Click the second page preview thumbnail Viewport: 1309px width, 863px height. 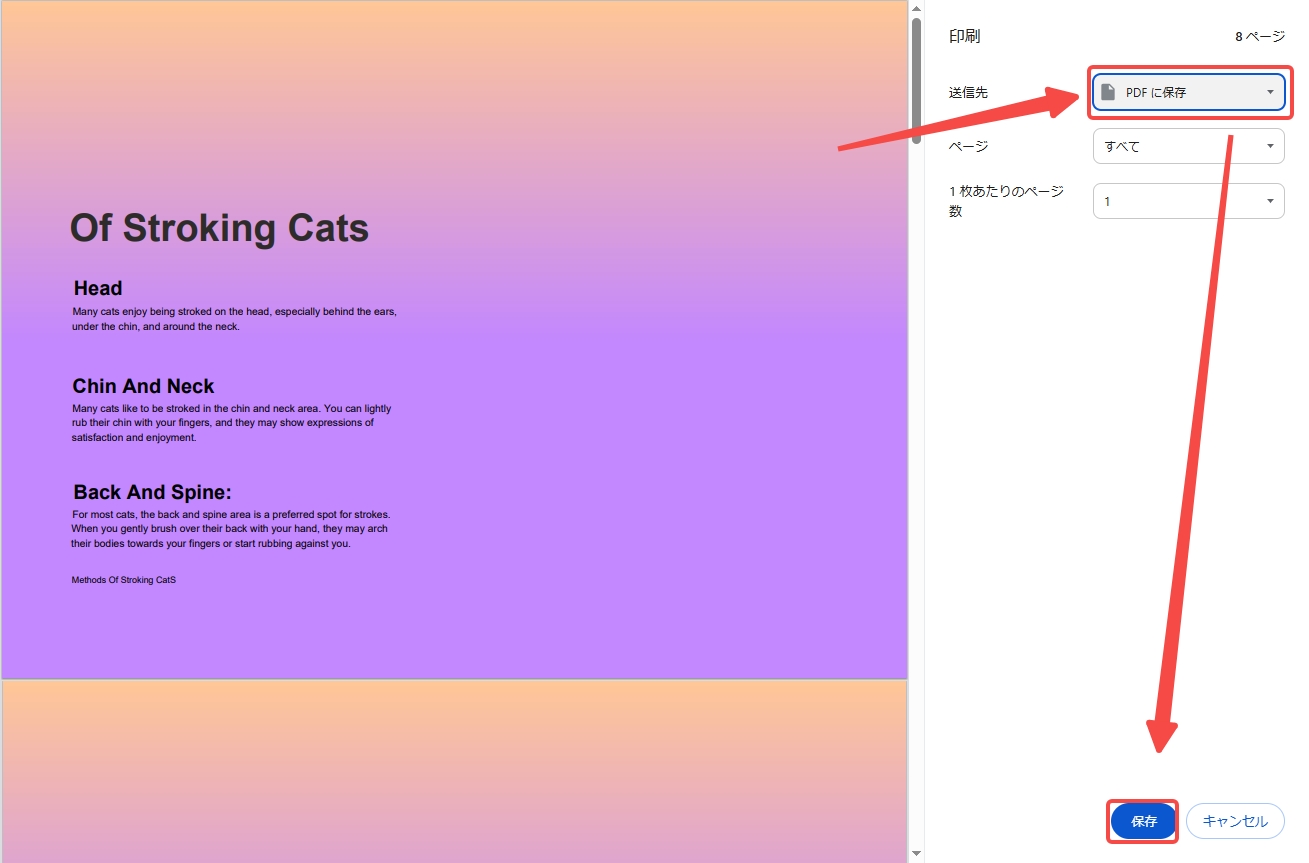[454, 771]
